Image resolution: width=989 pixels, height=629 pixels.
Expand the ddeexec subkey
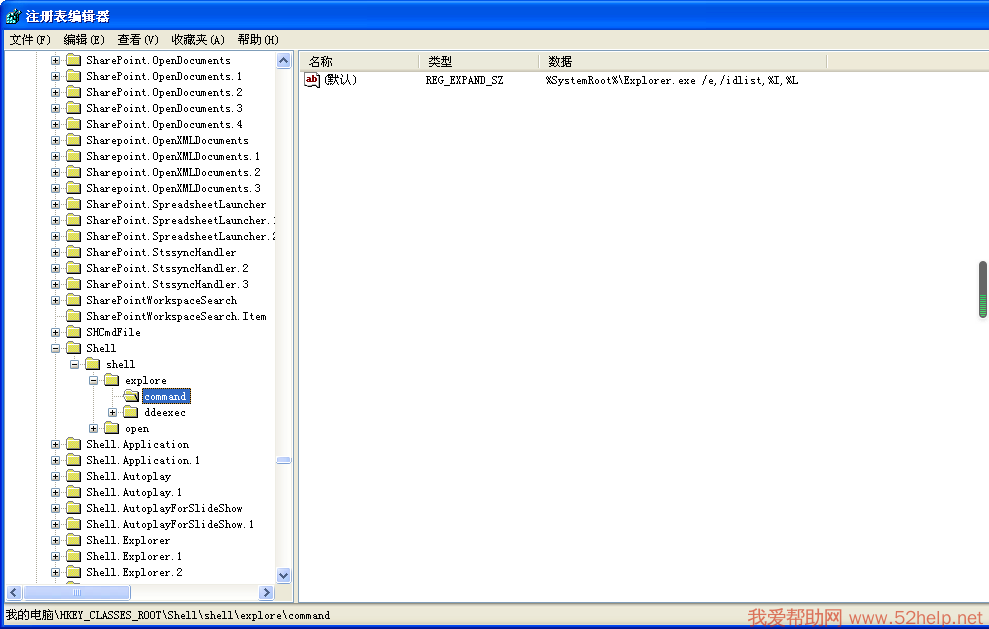[x=113, y=412]
